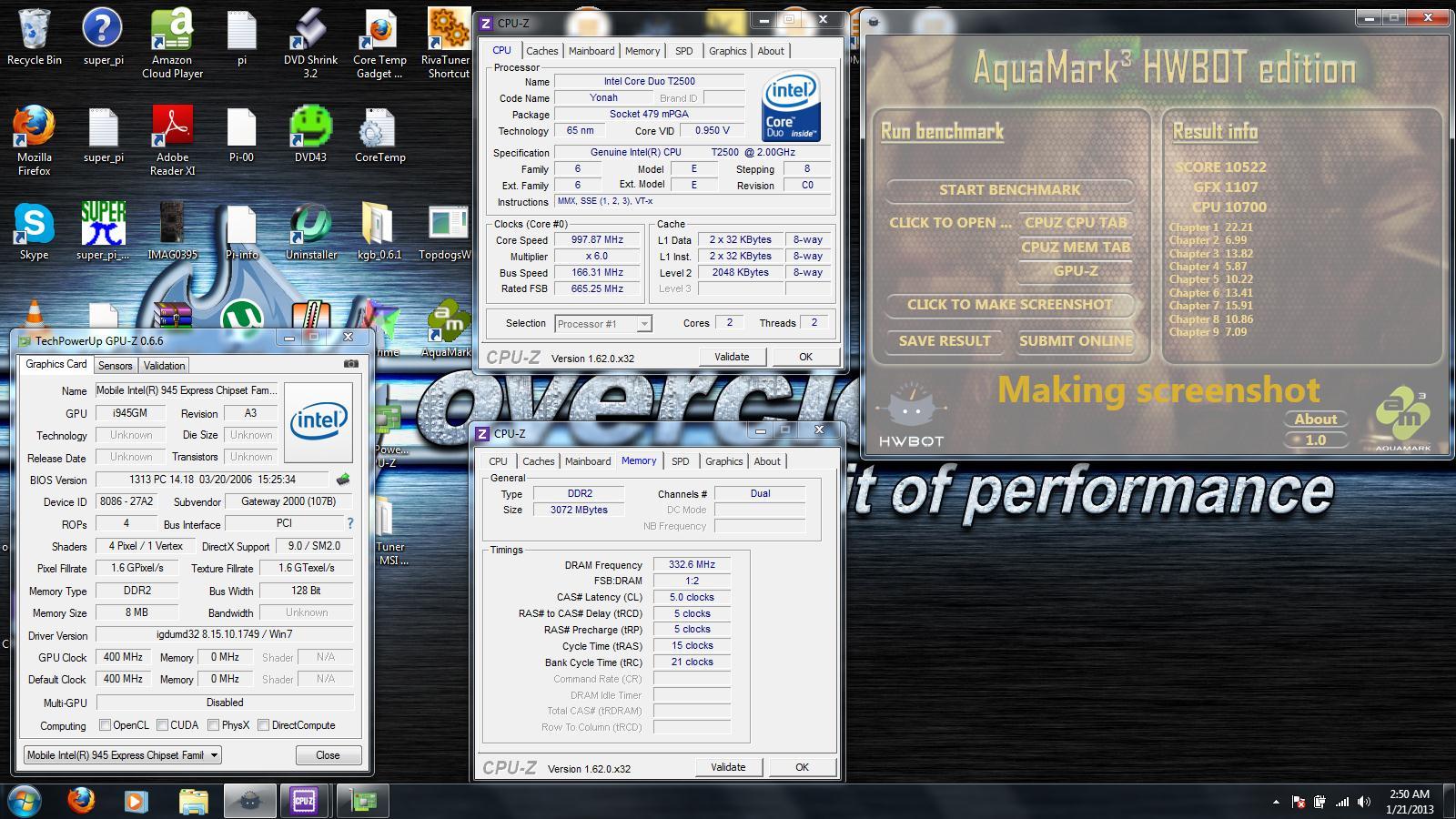Click Firefox in the taskbar
1456x819 pixels.
[x=81, y=801]
